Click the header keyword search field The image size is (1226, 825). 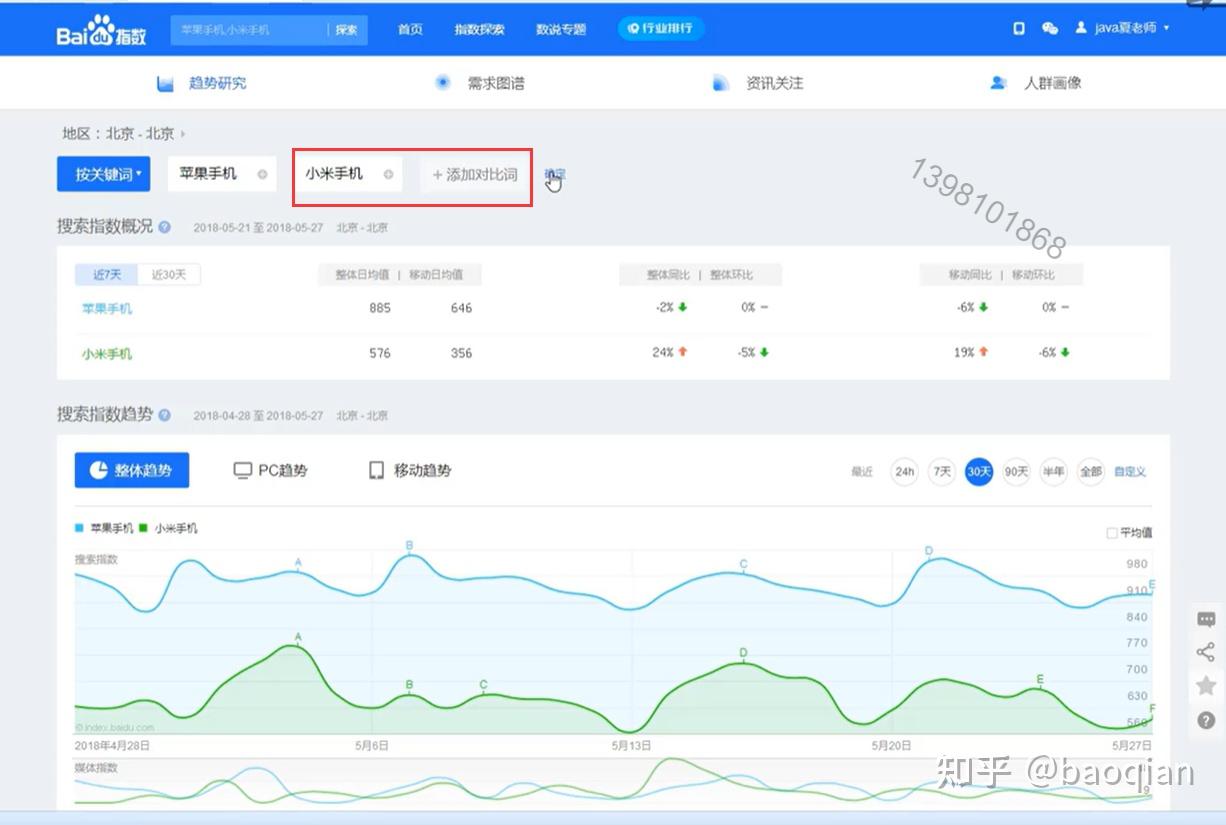coord(249,30)
